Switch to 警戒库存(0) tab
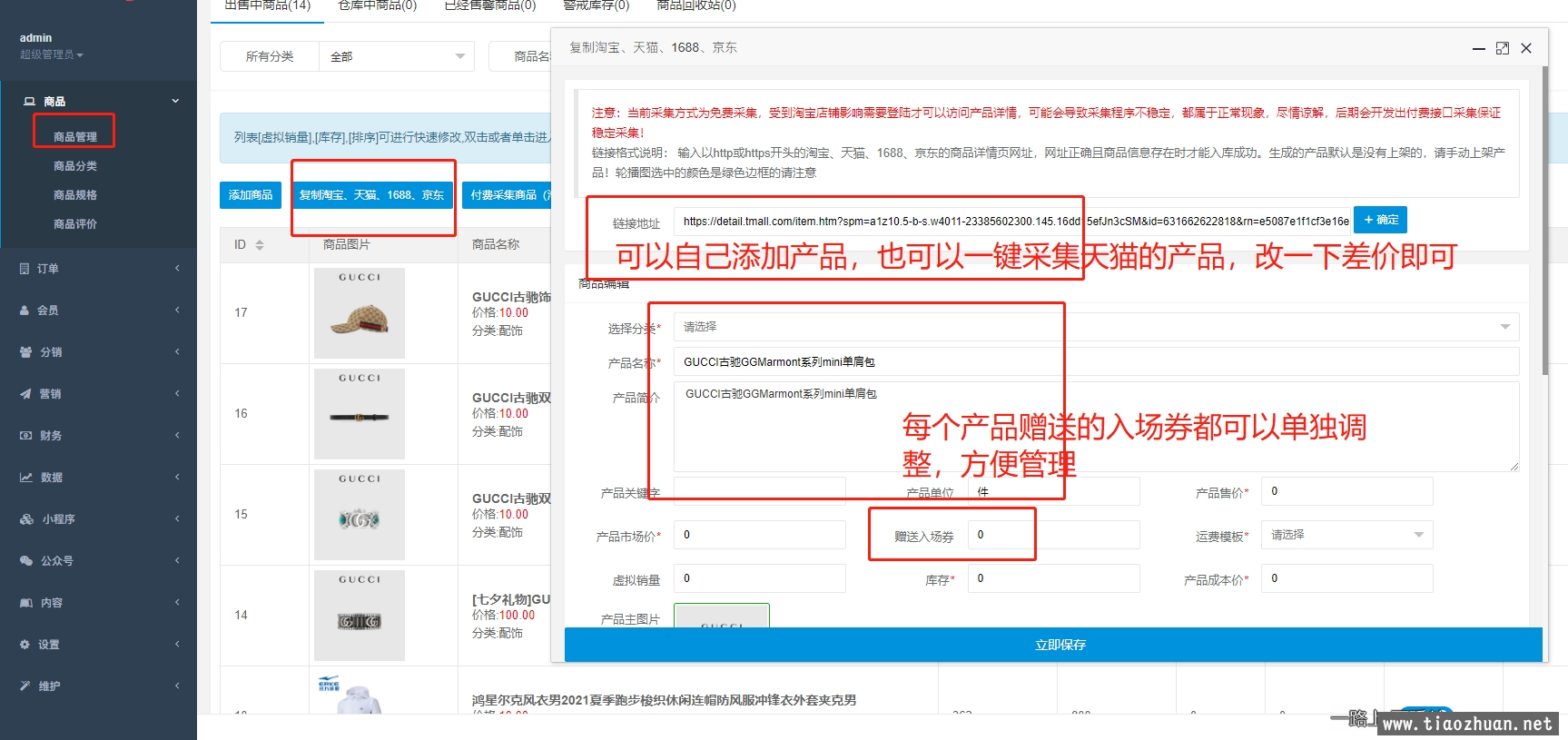Screen dimensions: 1568x740 [596, 5]
